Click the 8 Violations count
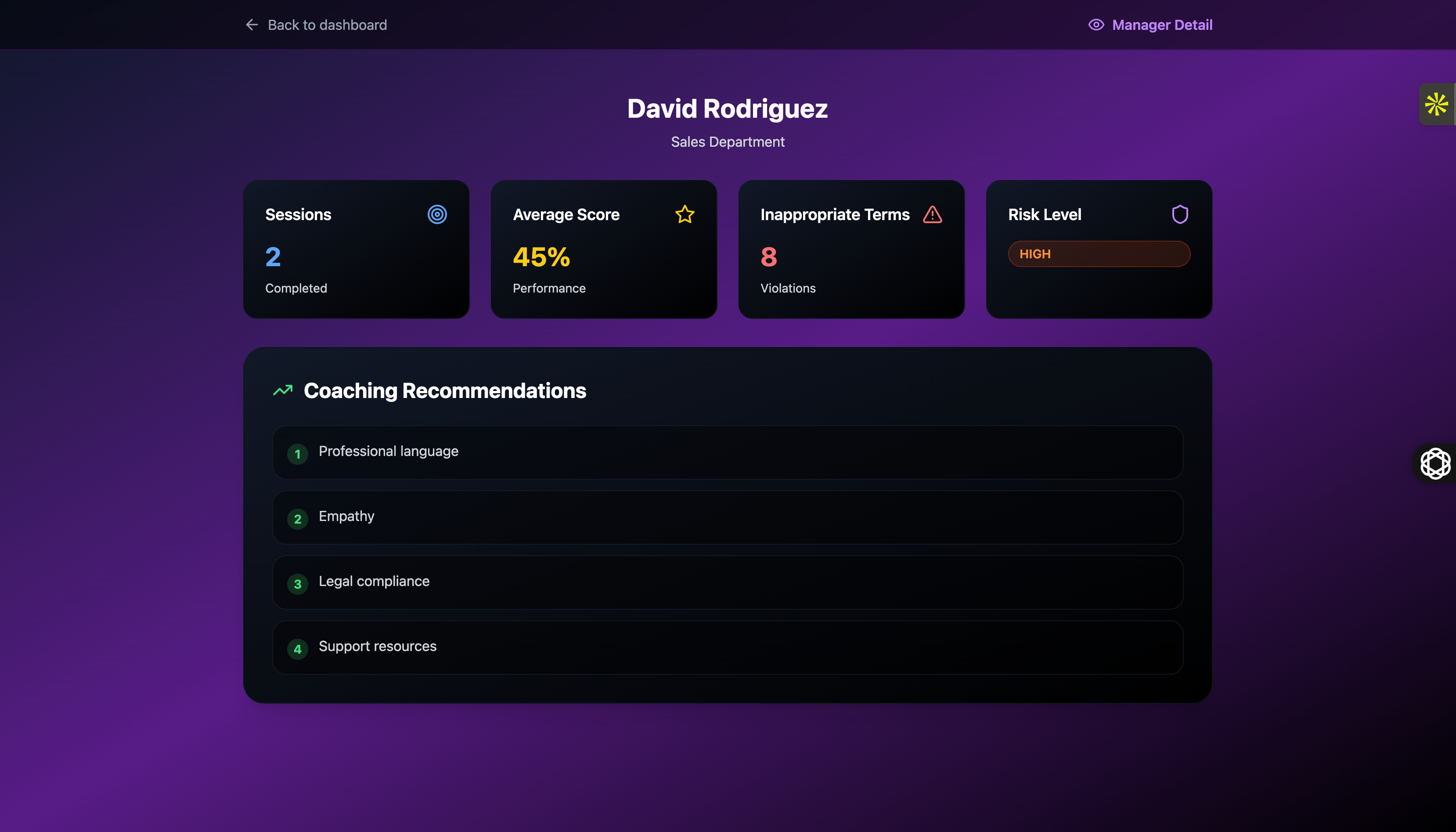1456x832 pixels. point(769,257)
